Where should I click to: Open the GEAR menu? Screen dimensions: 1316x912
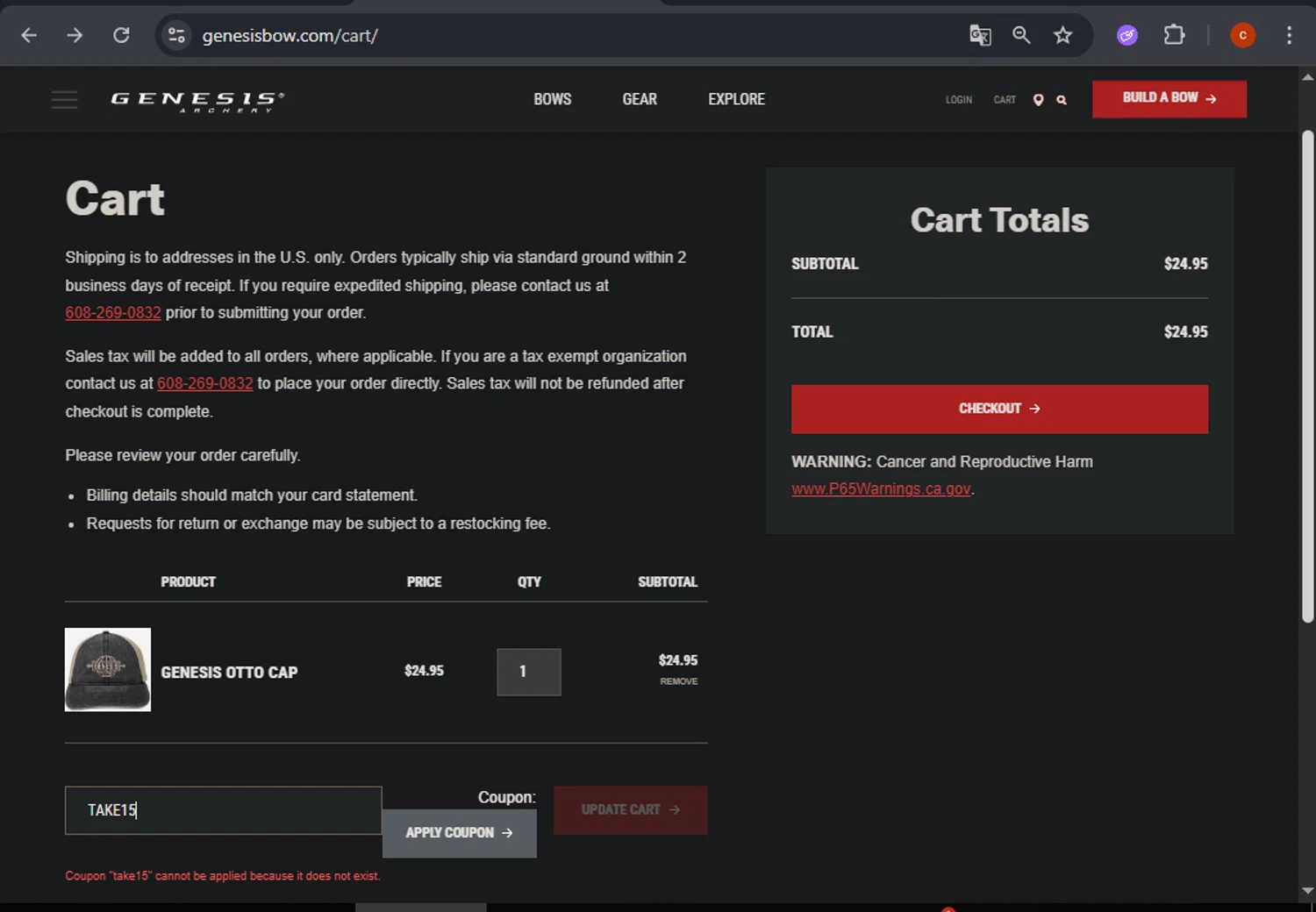pyautogui.click(x=640, y=99)
